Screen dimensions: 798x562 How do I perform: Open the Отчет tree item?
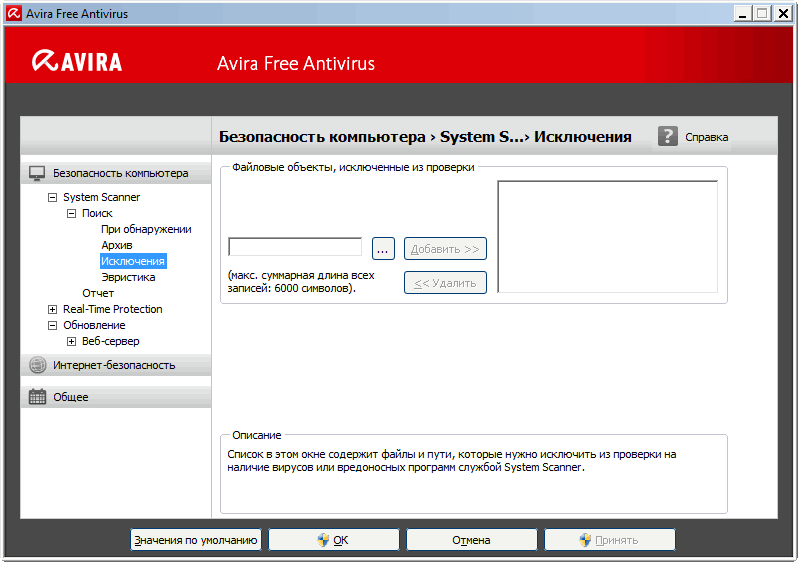pos(98,293)
